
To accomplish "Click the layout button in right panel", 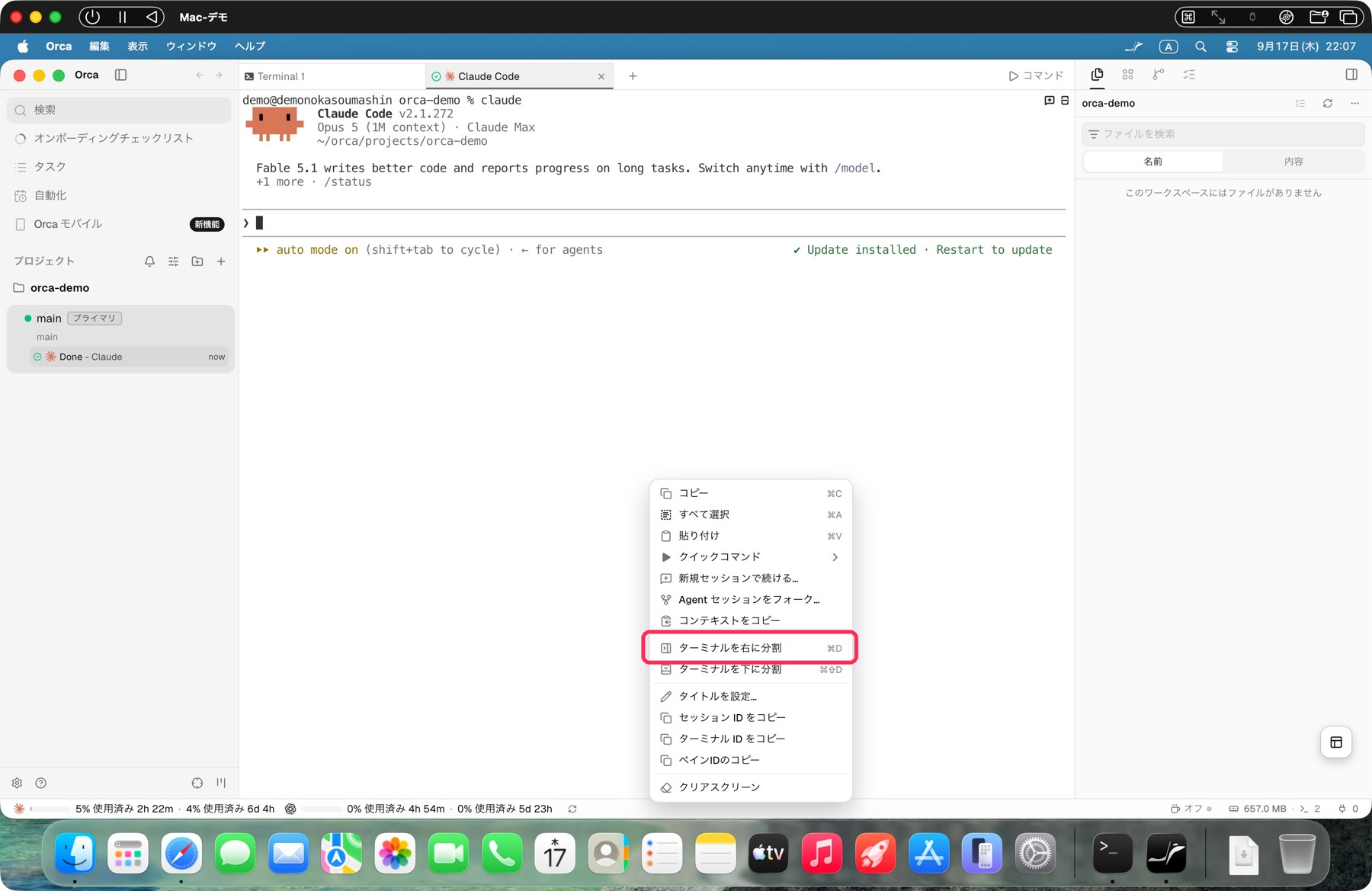I will coord(1336,742).
